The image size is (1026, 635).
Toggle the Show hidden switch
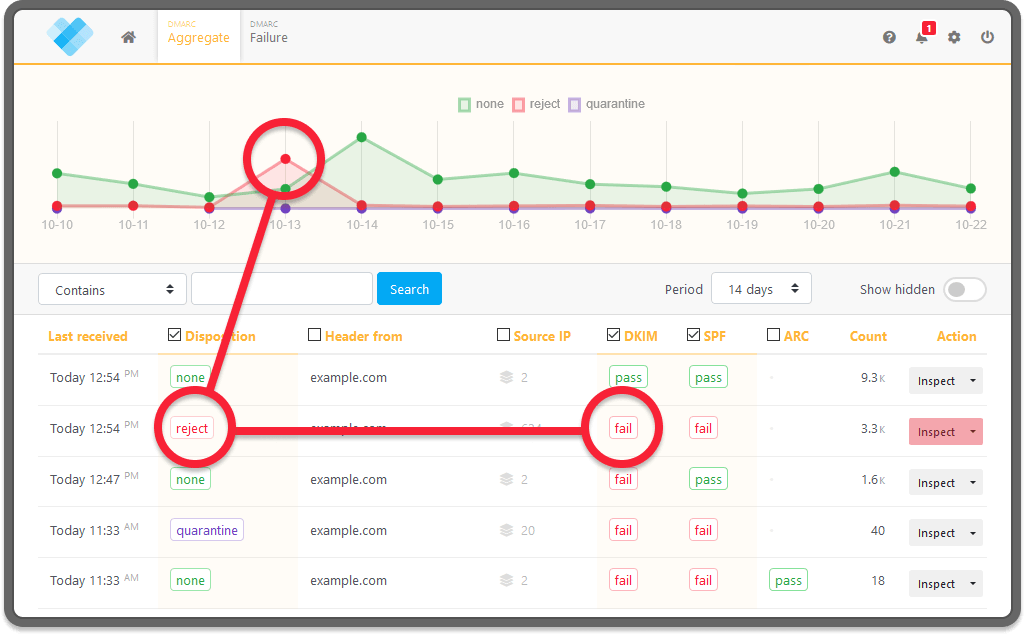(x=965, y=289)
